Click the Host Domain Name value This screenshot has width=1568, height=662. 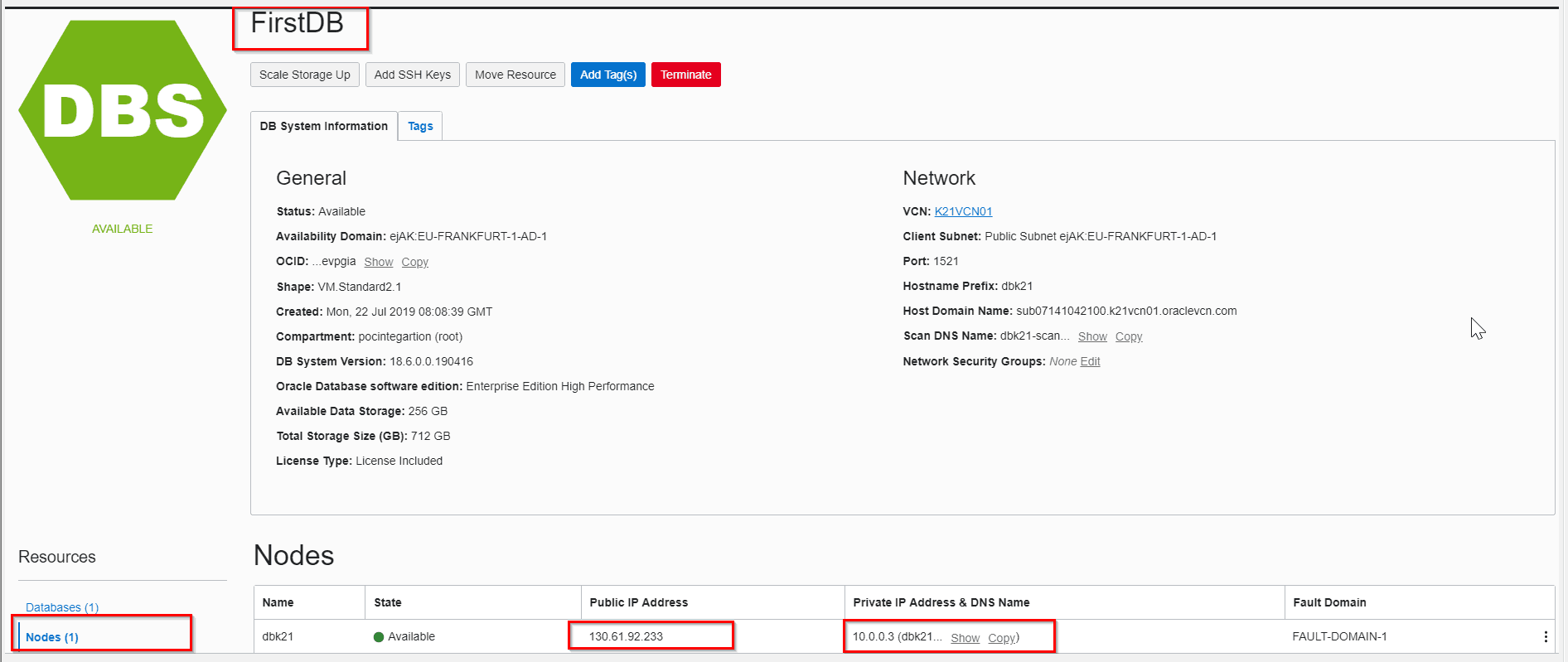(1126, 311)
